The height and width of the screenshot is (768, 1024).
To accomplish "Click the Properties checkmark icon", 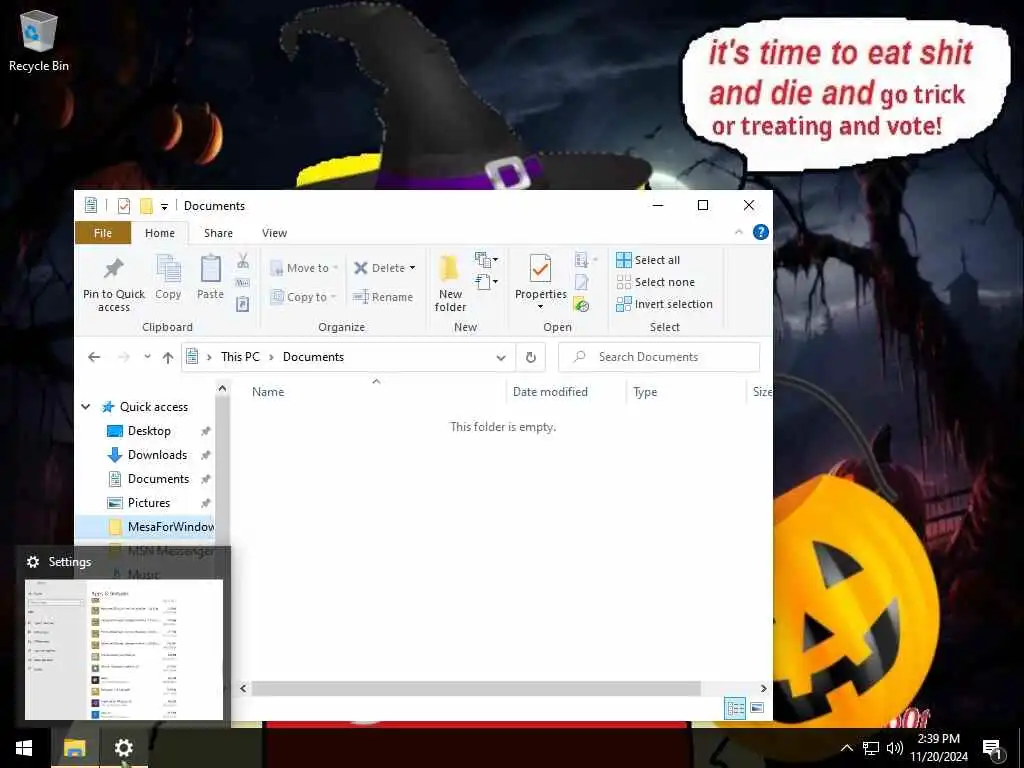I will tap(540, 268).
